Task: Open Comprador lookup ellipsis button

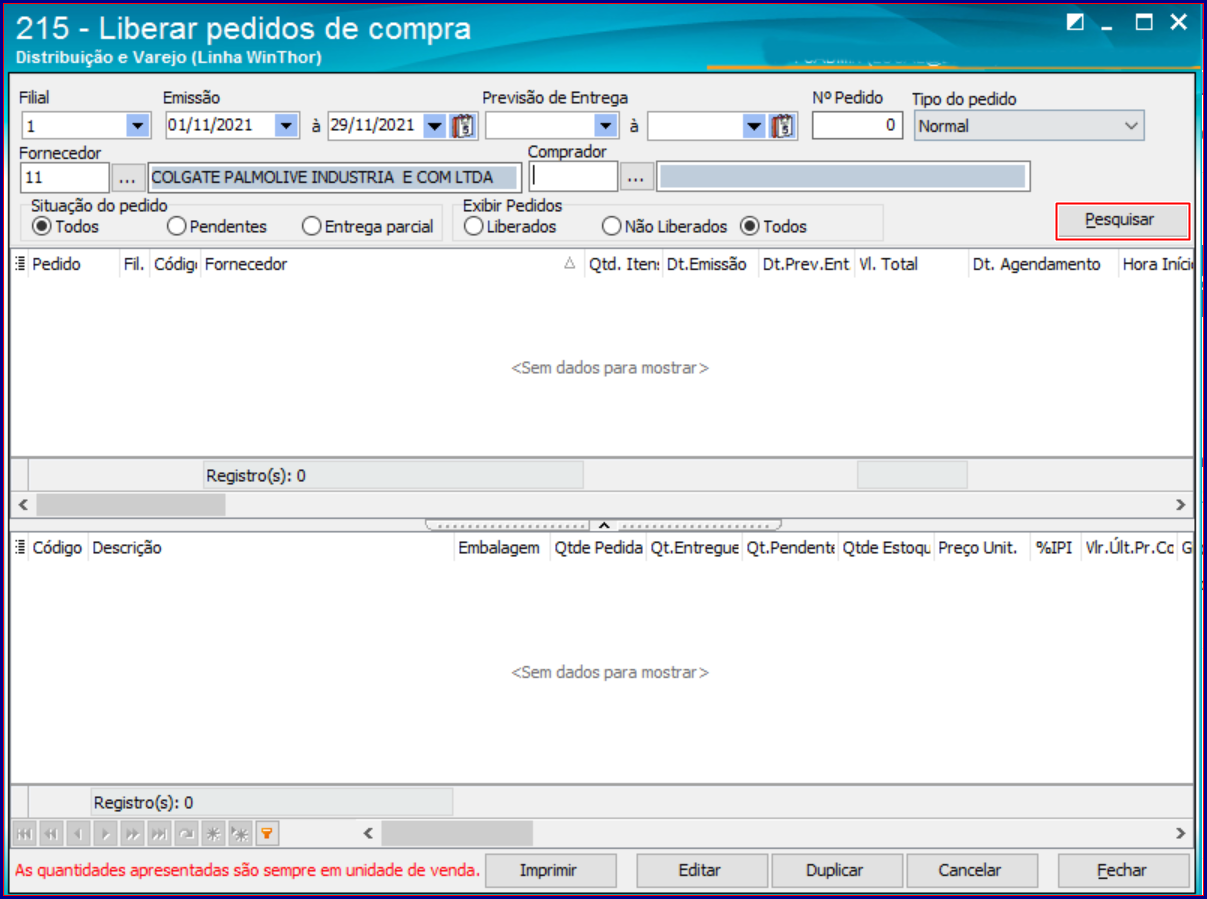Action: [636, 178]
